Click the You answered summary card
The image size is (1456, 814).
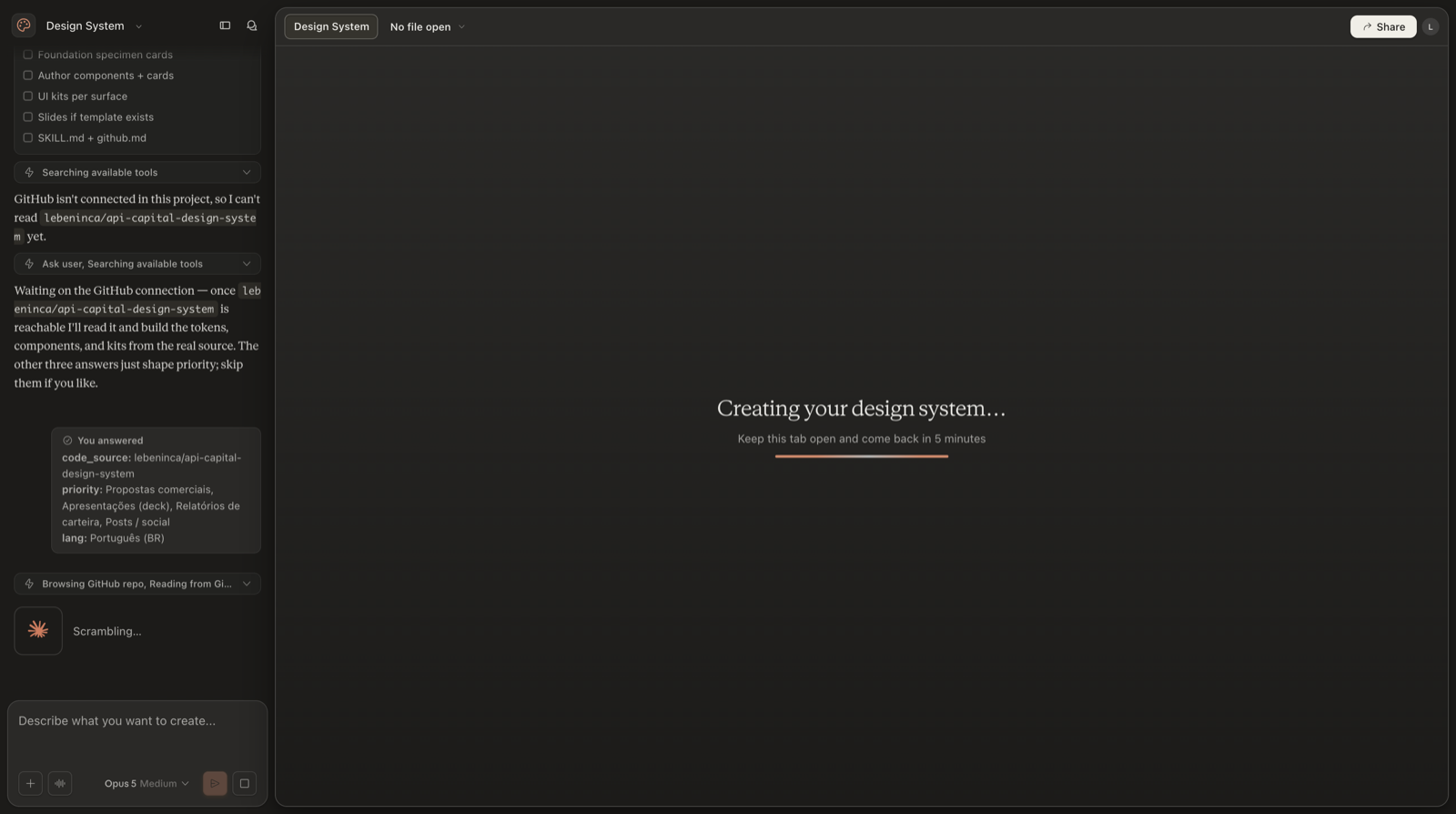156,490
